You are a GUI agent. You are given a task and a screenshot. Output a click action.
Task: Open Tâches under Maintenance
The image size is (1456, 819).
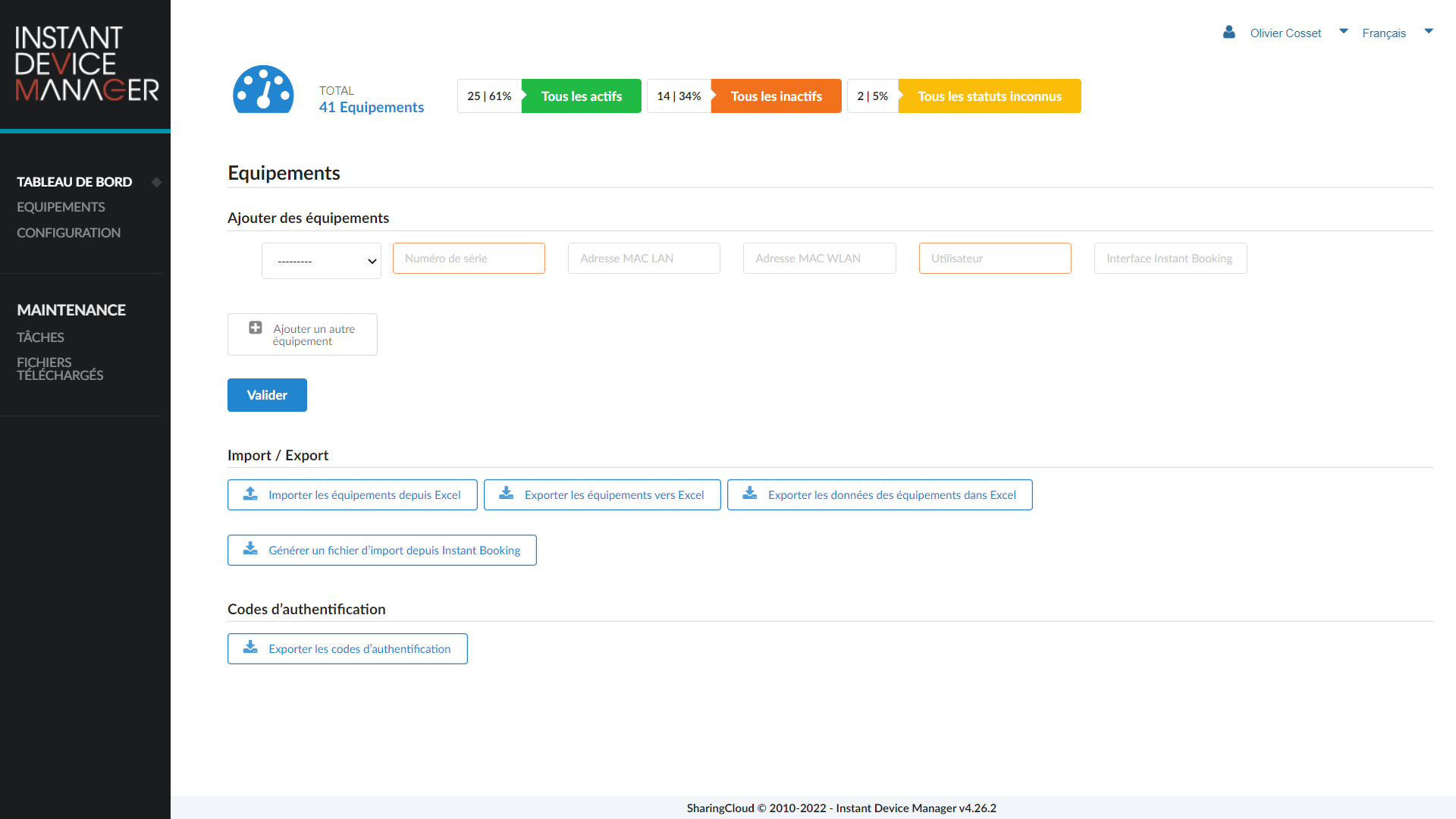click(40, 337)
